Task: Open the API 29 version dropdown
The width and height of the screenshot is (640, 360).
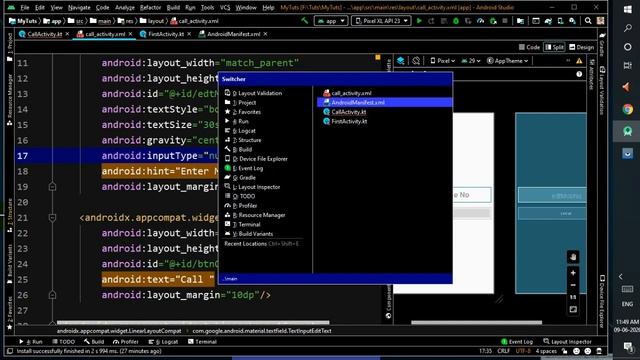Action: [x=471, y=61]
